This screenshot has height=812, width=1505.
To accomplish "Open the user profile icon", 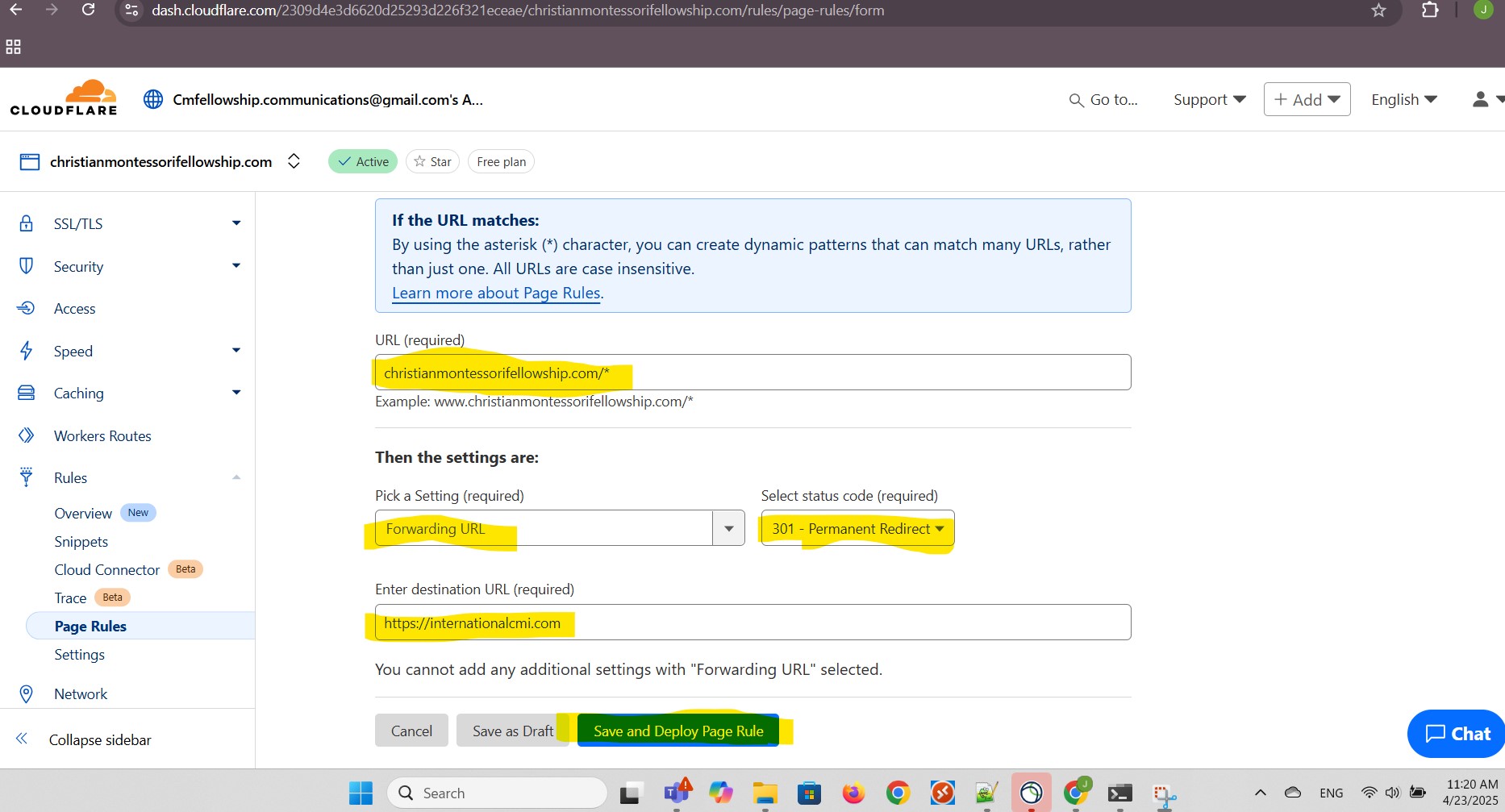I will point(1480,99).
